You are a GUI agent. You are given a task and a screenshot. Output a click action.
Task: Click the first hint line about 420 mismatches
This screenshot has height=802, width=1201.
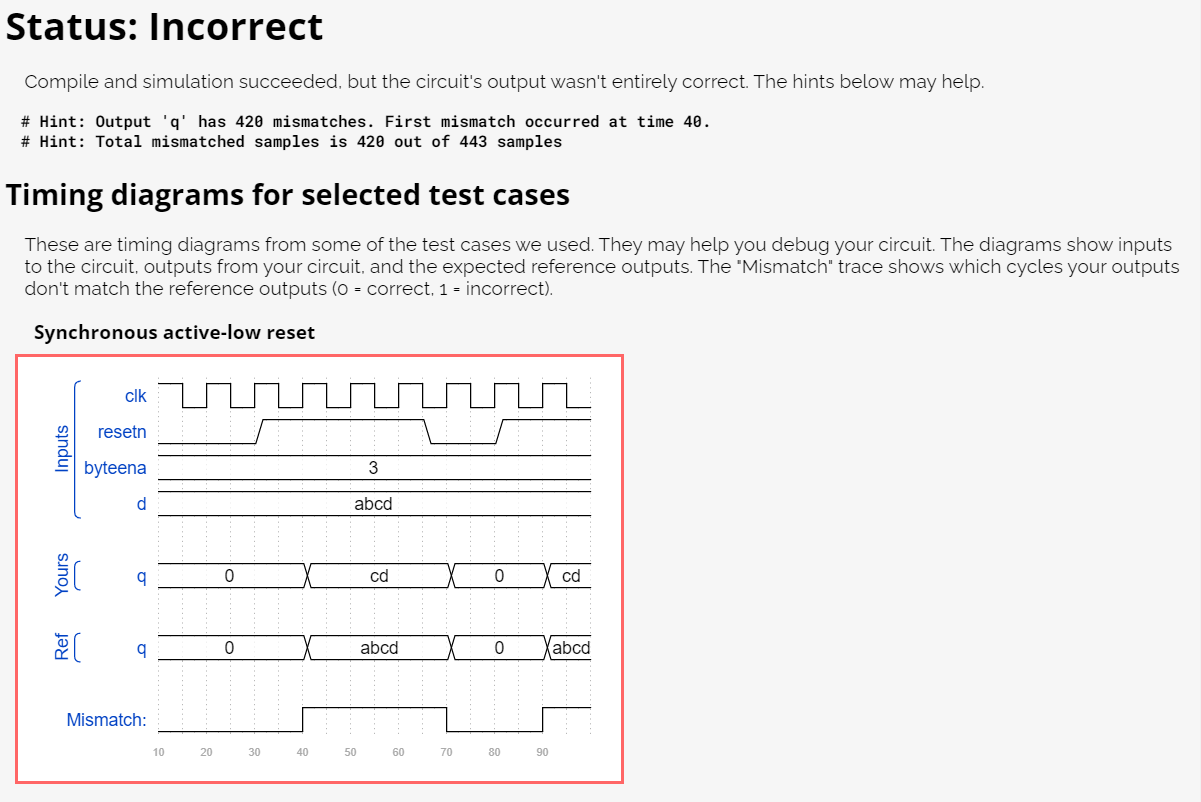click(366, 121)
